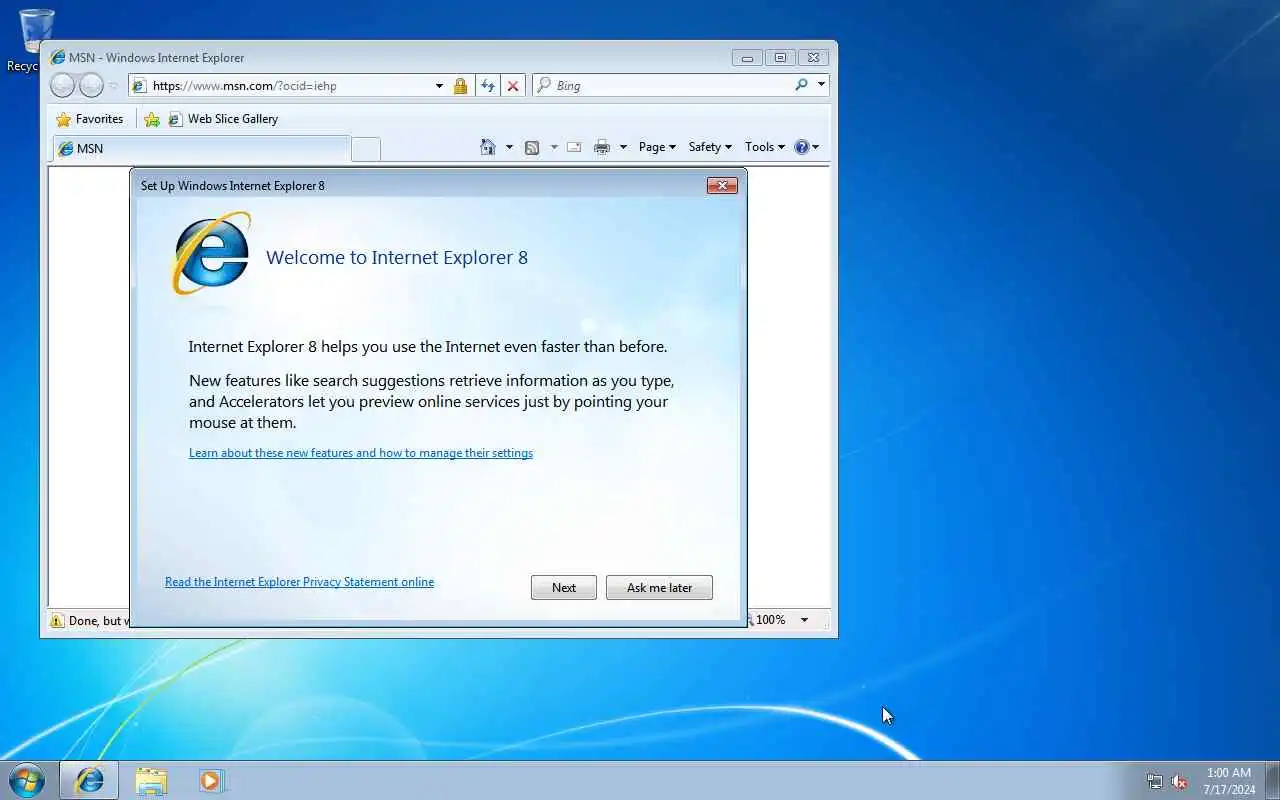Image resolution: width=1280 pixels, height=800 pixels.
Task: Click the RSS Feeds icon
Action: [532, 147]
